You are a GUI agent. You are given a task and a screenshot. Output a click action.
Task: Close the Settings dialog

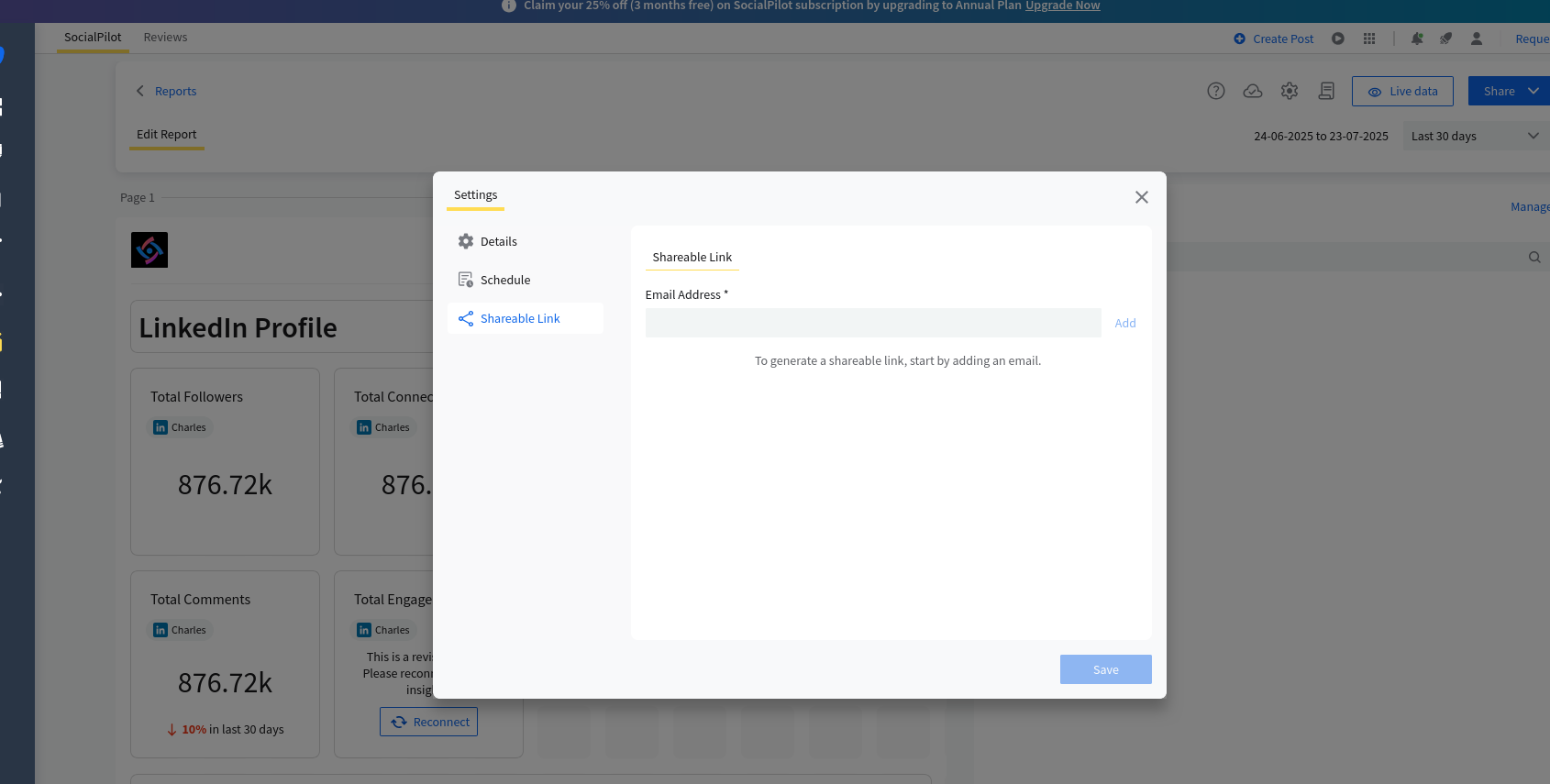coord(1142,197)
